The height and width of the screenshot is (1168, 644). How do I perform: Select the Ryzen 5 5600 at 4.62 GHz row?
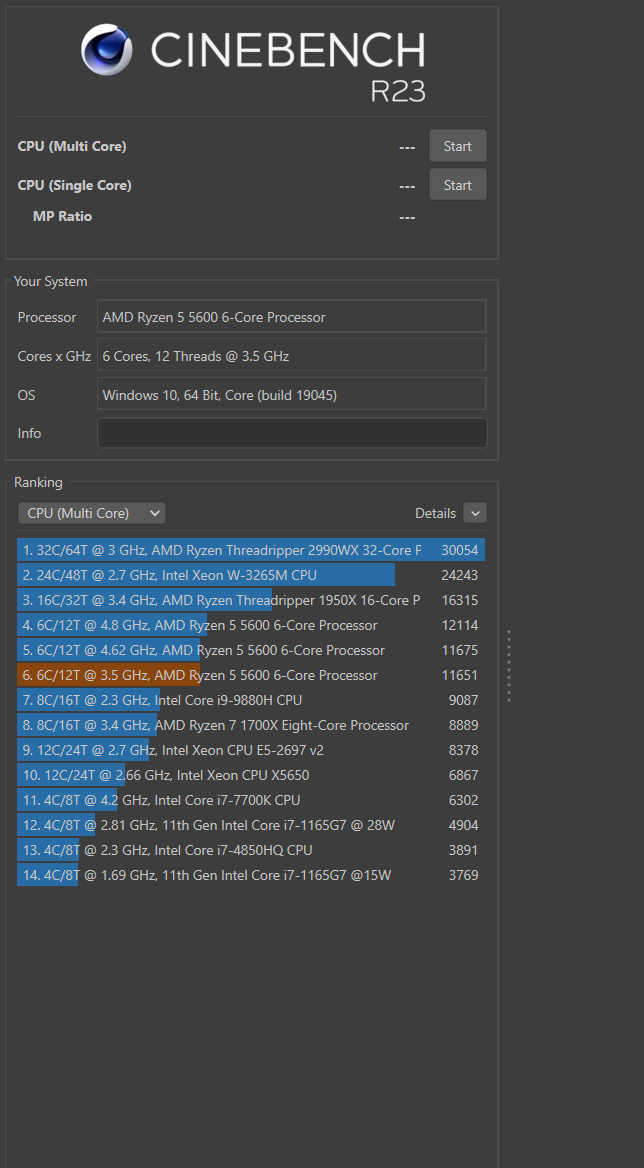[x=251, y=650]
